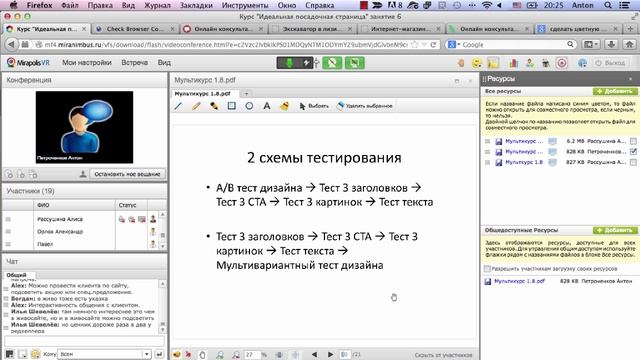The height and width of the screenshot is (360, 640).
Task: Select the circle shape tool
Action: 249,106
